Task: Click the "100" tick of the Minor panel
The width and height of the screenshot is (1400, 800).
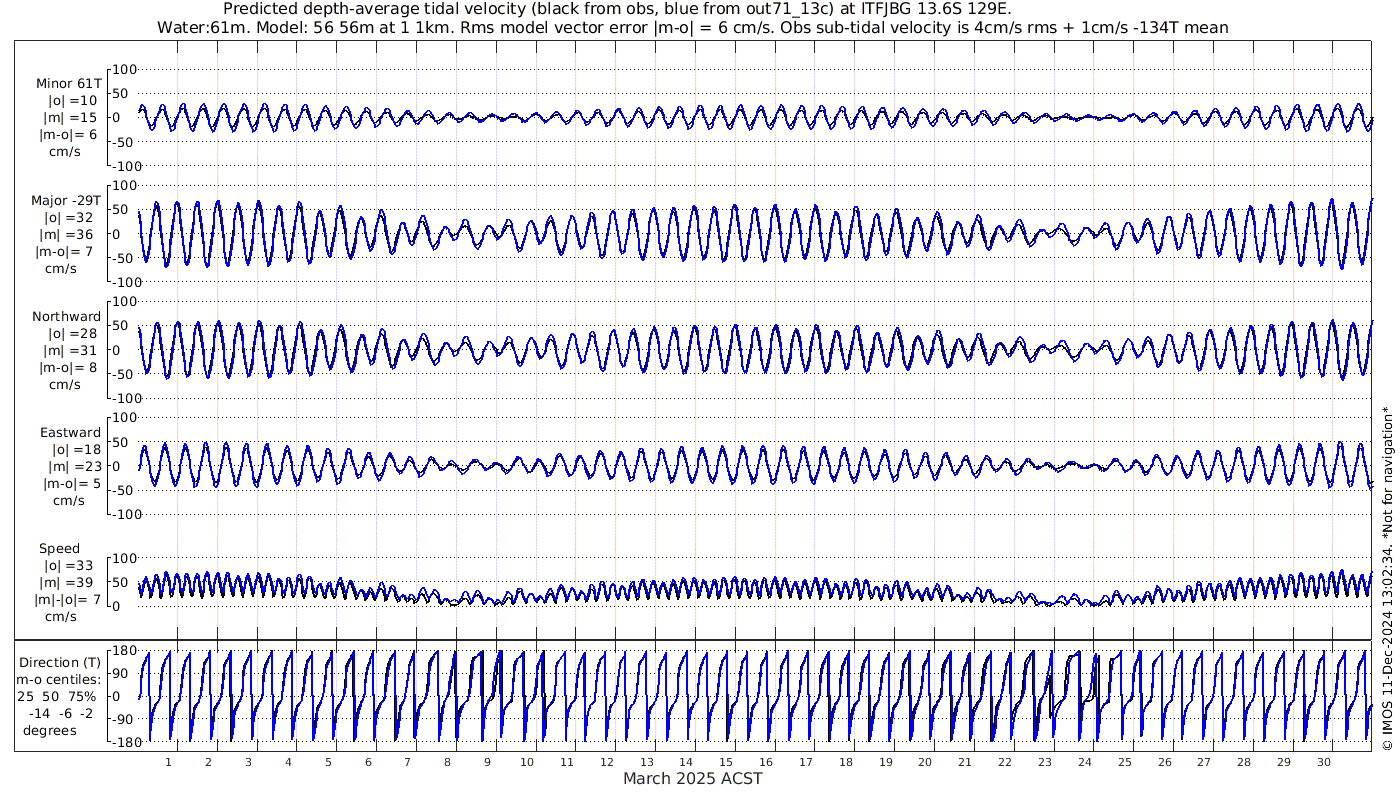Action: tap(123, 69)
